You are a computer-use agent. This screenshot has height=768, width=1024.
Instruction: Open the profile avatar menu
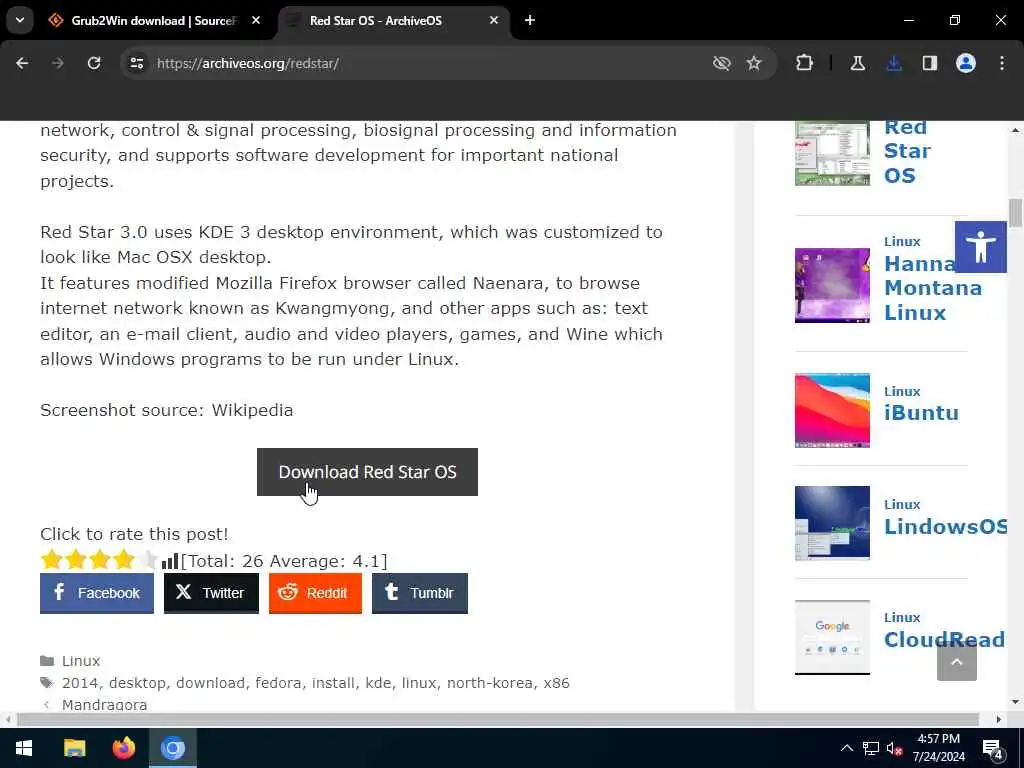(x=966, y=63)
